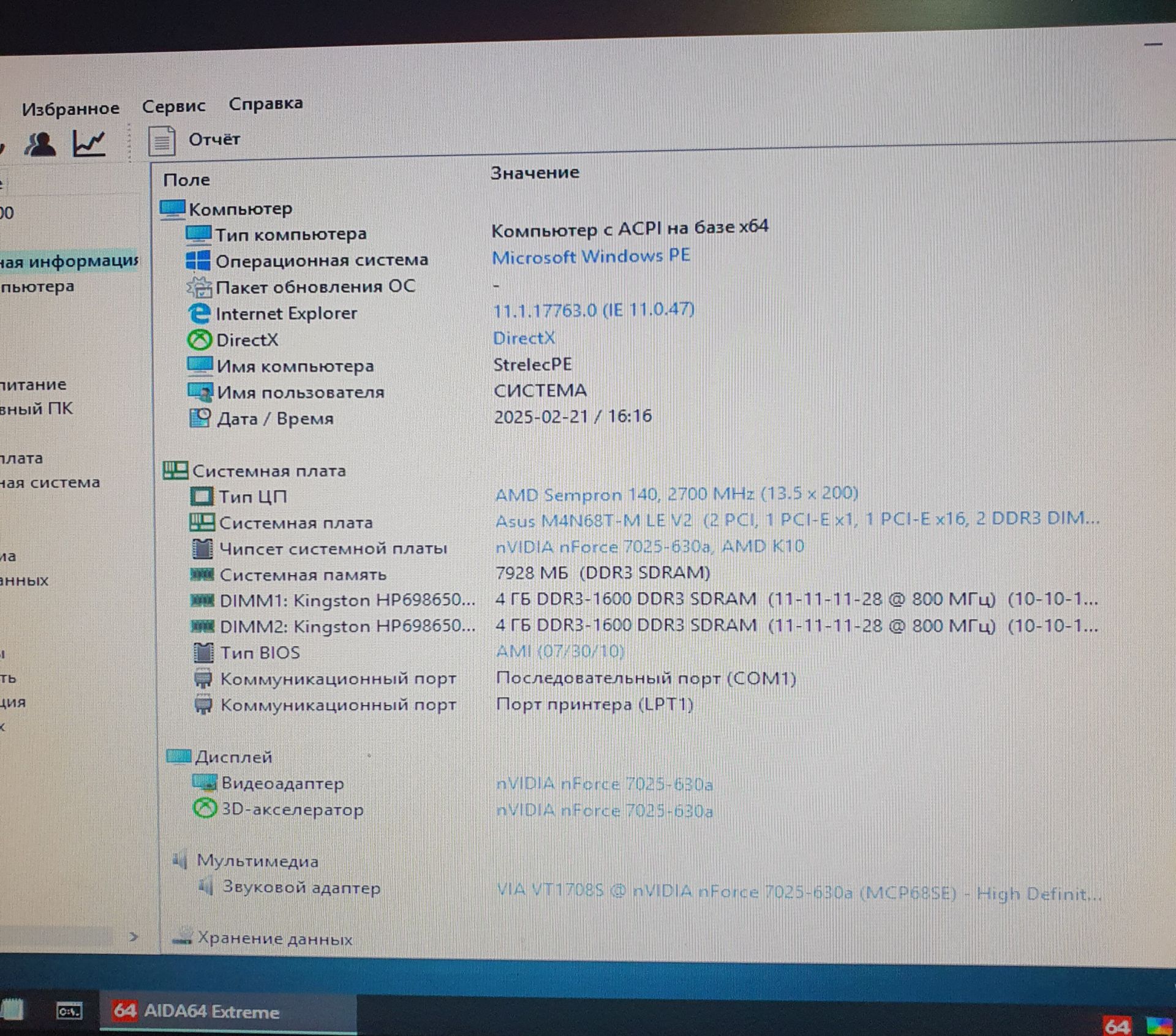1176x1036 pixels.
Task: Select the Порт принтера (LPT1) value
Action: pyautogui.click(x=594, y=704)
